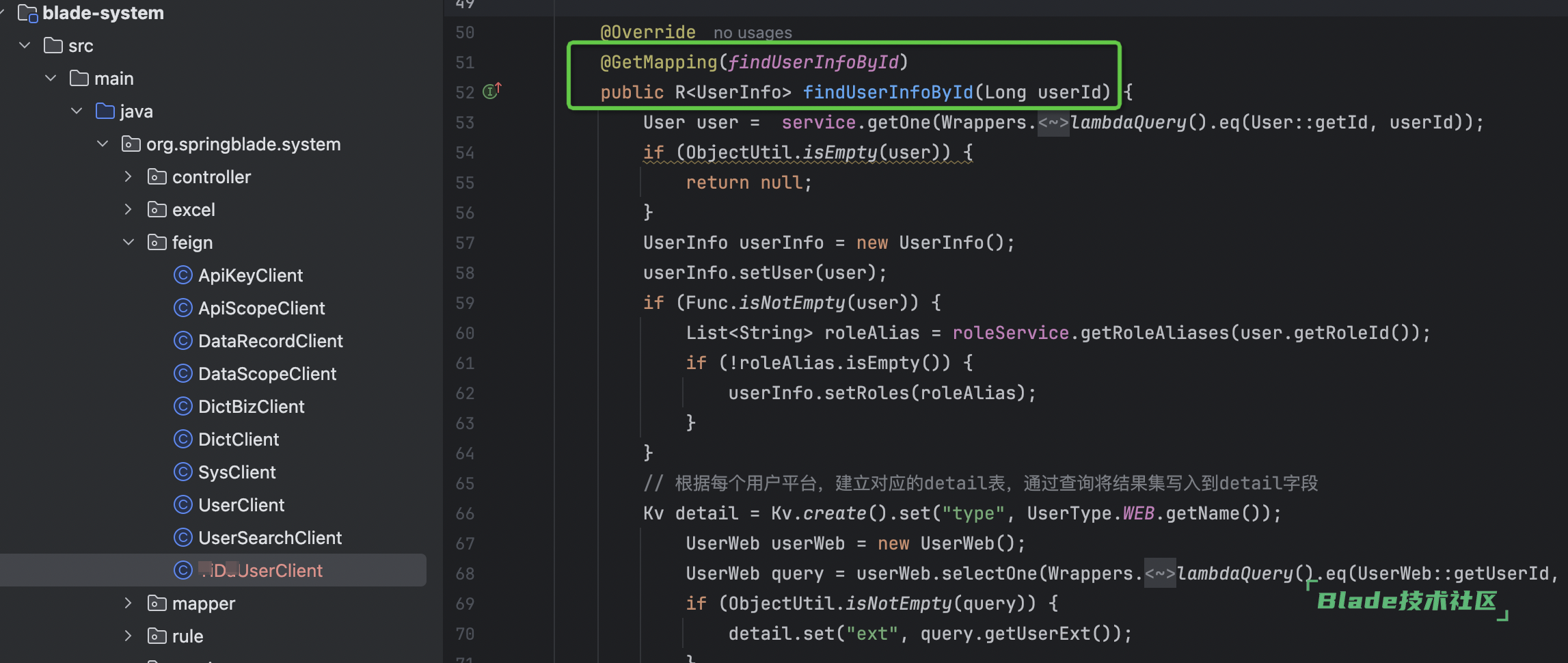Expand the folded lambdaQuery generics on line 53
Image resolution: width=1568 pixels, height=663 pixels.
1053,123
